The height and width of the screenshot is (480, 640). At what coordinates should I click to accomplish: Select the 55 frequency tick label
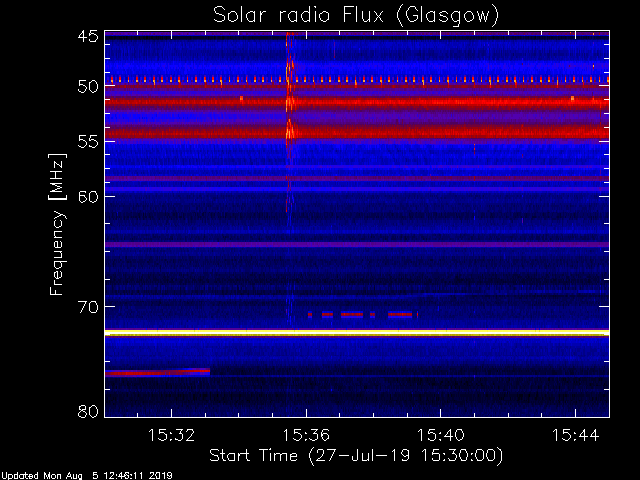88,142
